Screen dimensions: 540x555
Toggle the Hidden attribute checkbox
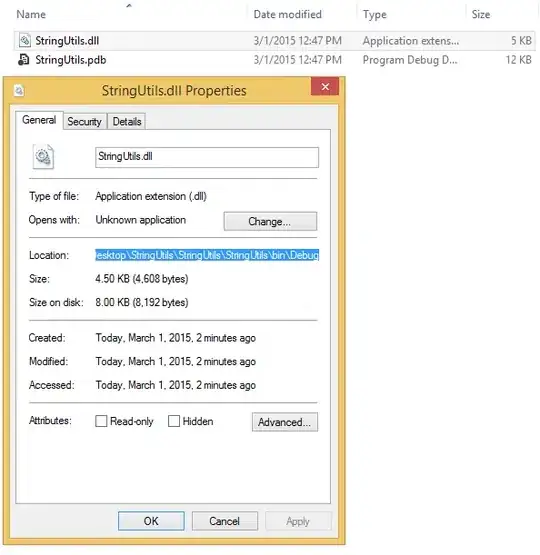click(x=173, y=421)
